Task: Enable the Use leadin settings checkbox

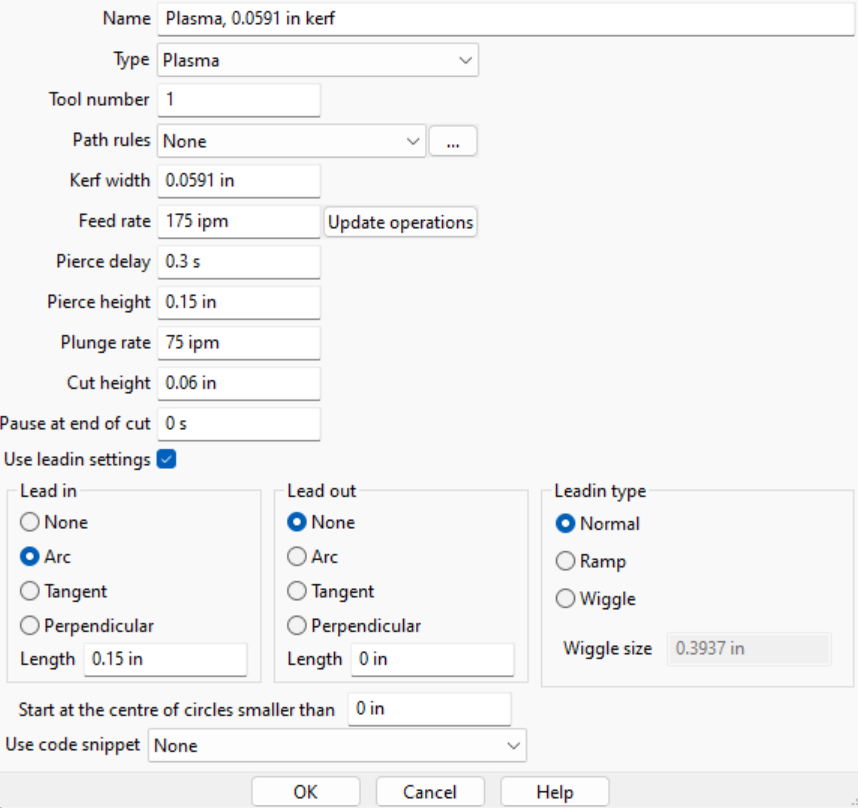Action: click(x=168, y=460)
